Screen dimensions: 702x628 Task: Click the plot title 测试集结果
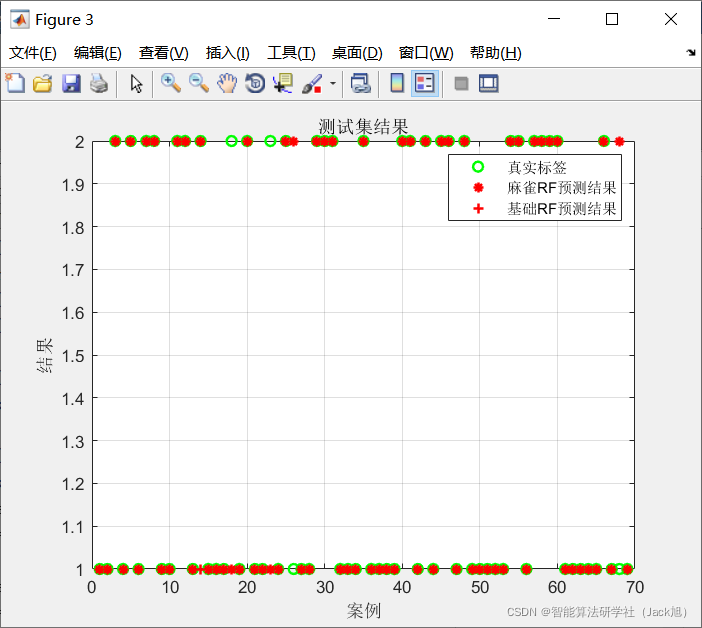(363, 127)
